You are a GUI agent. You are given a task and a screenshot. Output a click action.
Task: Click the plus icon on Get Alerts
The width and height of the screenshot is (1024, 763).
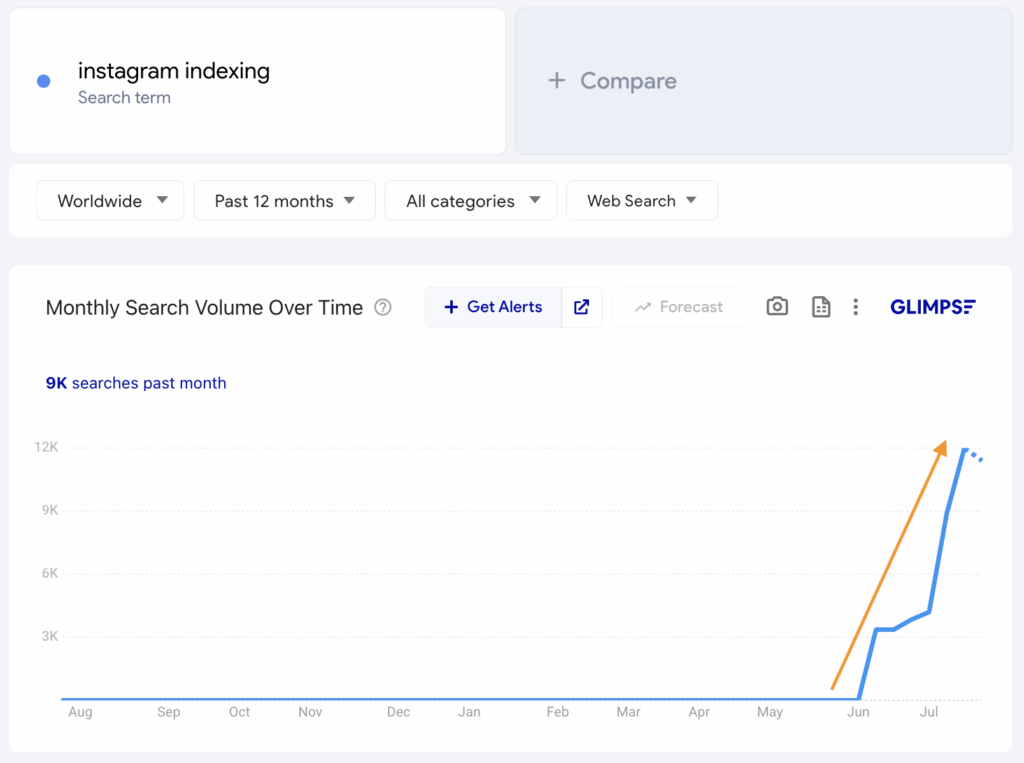click(x=453, y=307)
